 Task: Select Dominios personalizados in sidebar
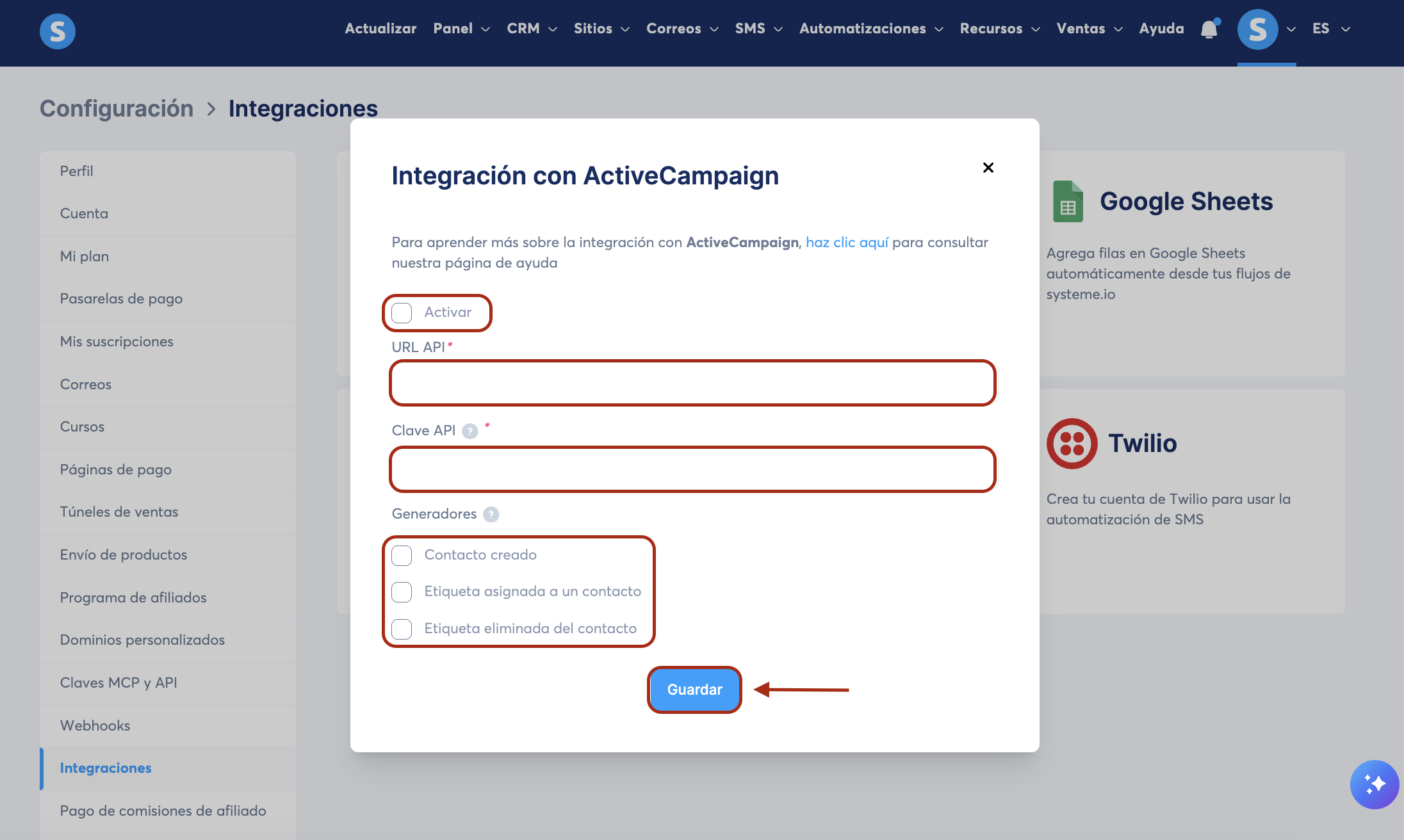(168, 640)
